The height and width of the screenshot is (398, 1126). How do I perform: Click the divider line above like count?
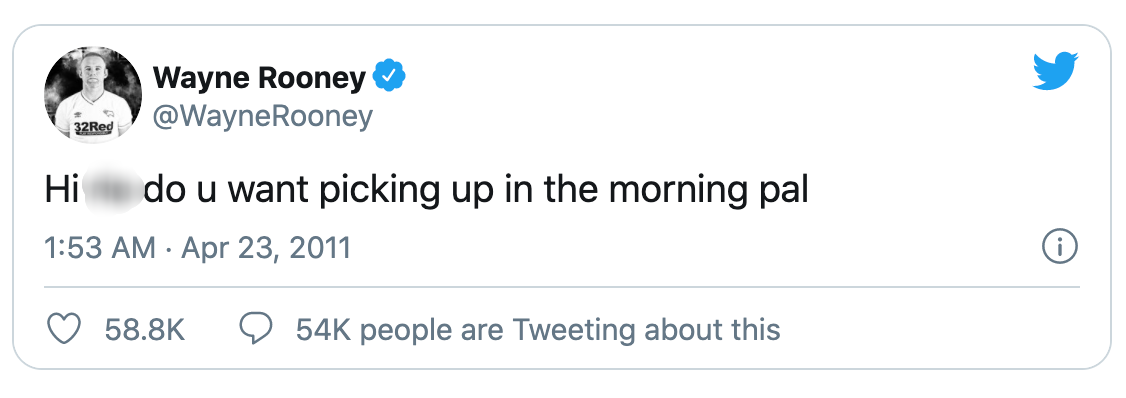point(562,287)
